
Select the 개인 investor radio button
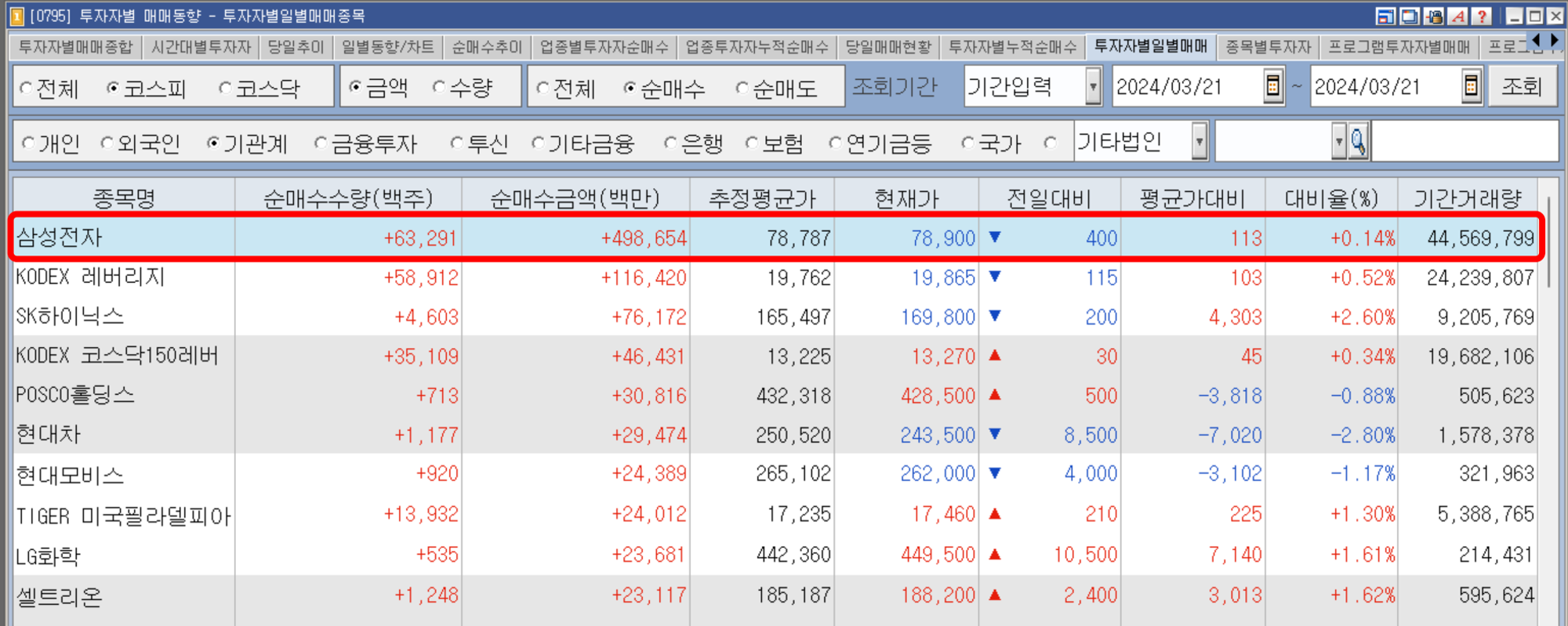(x=29, y=143)
